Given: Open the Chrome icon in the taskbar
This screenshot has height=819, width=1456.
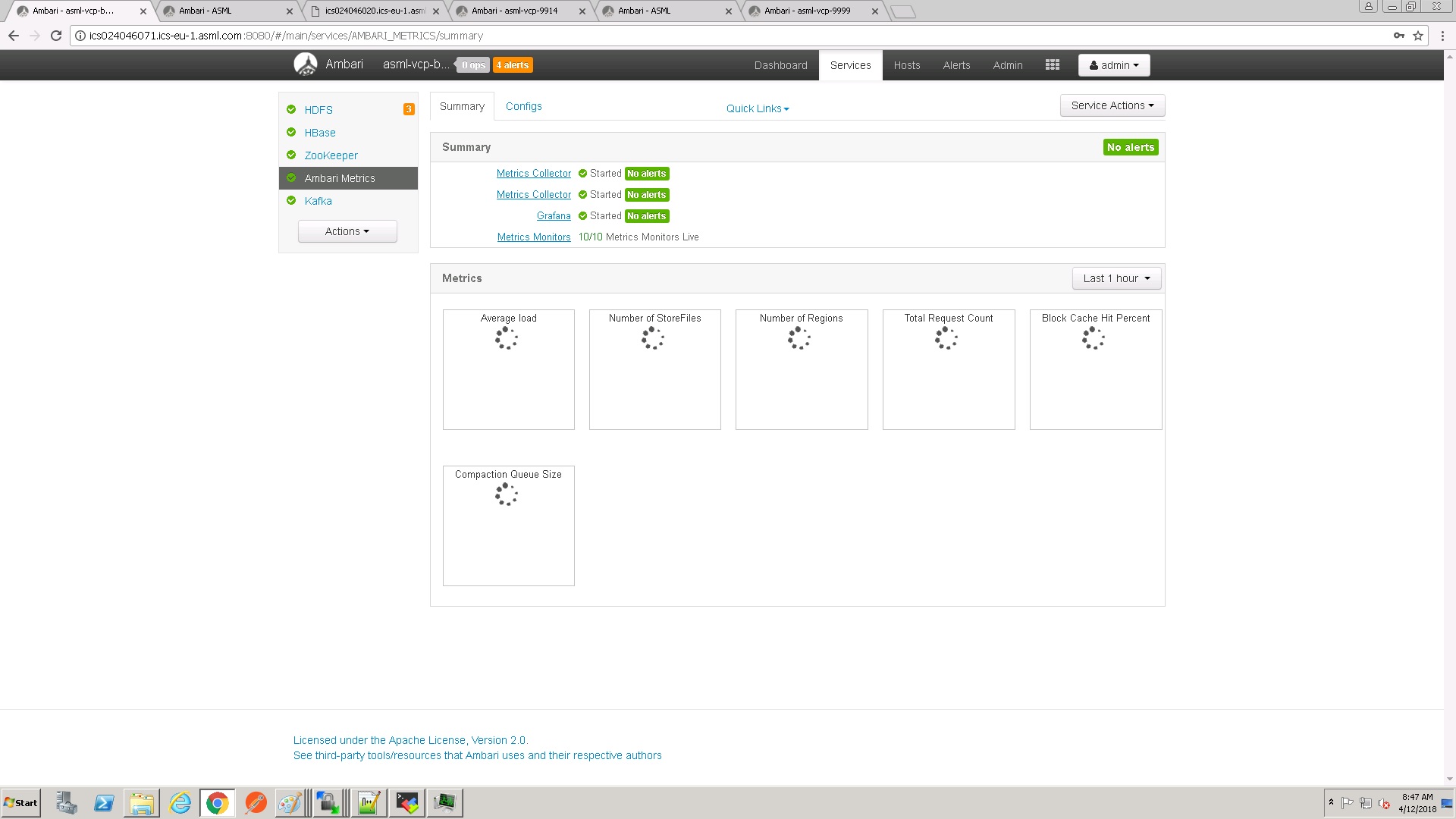Looking at the screenshot, I should point(218,802).
